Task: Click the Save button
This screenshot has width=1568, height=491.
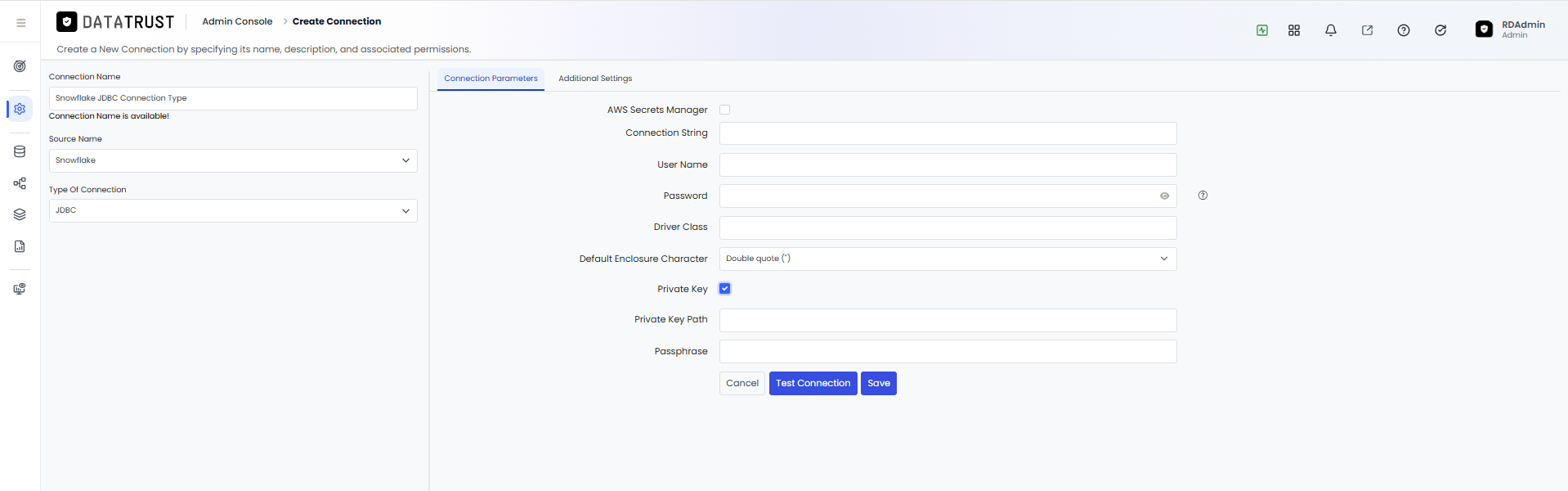Action: 879,384
